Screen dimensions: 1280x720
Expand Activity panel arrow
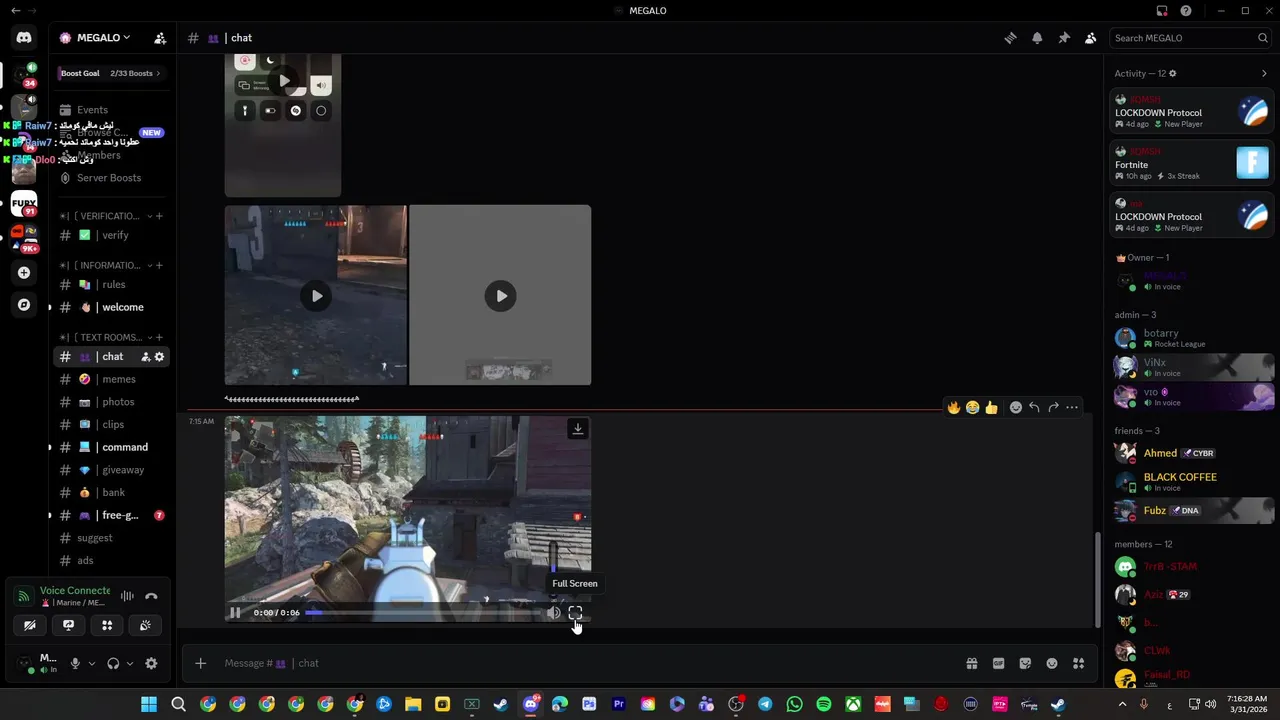(x=1264, y=73)
